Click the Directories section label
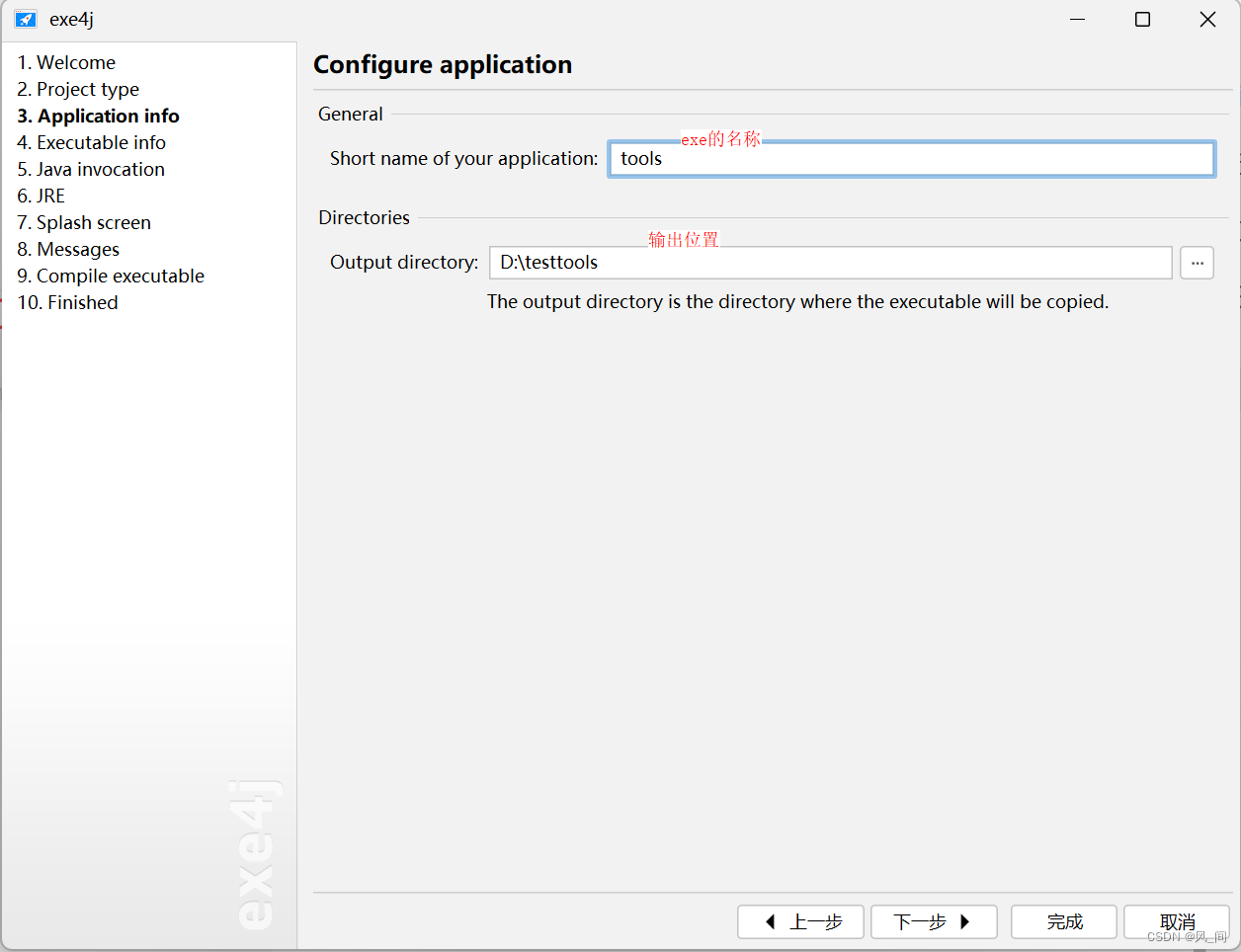The image size is (1241, 952). tap(364, 217)
